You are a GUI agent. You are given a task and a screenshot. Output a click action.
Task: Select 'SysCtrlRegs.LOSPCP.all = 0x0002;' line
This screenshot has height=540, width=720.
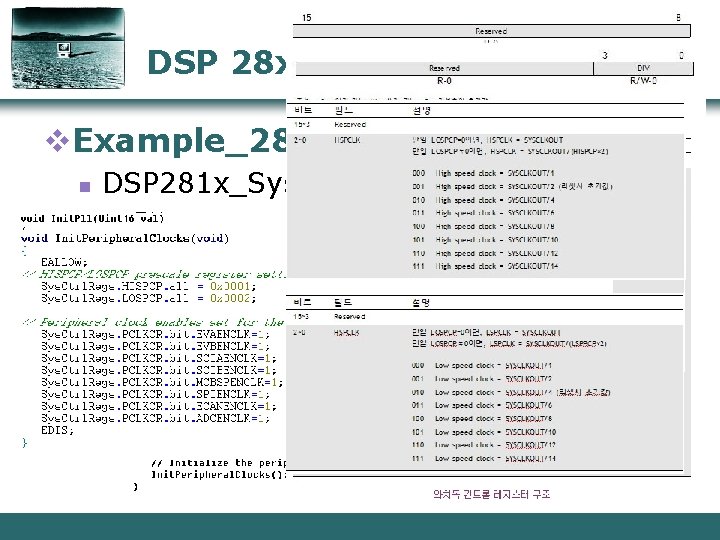(148, 298)
